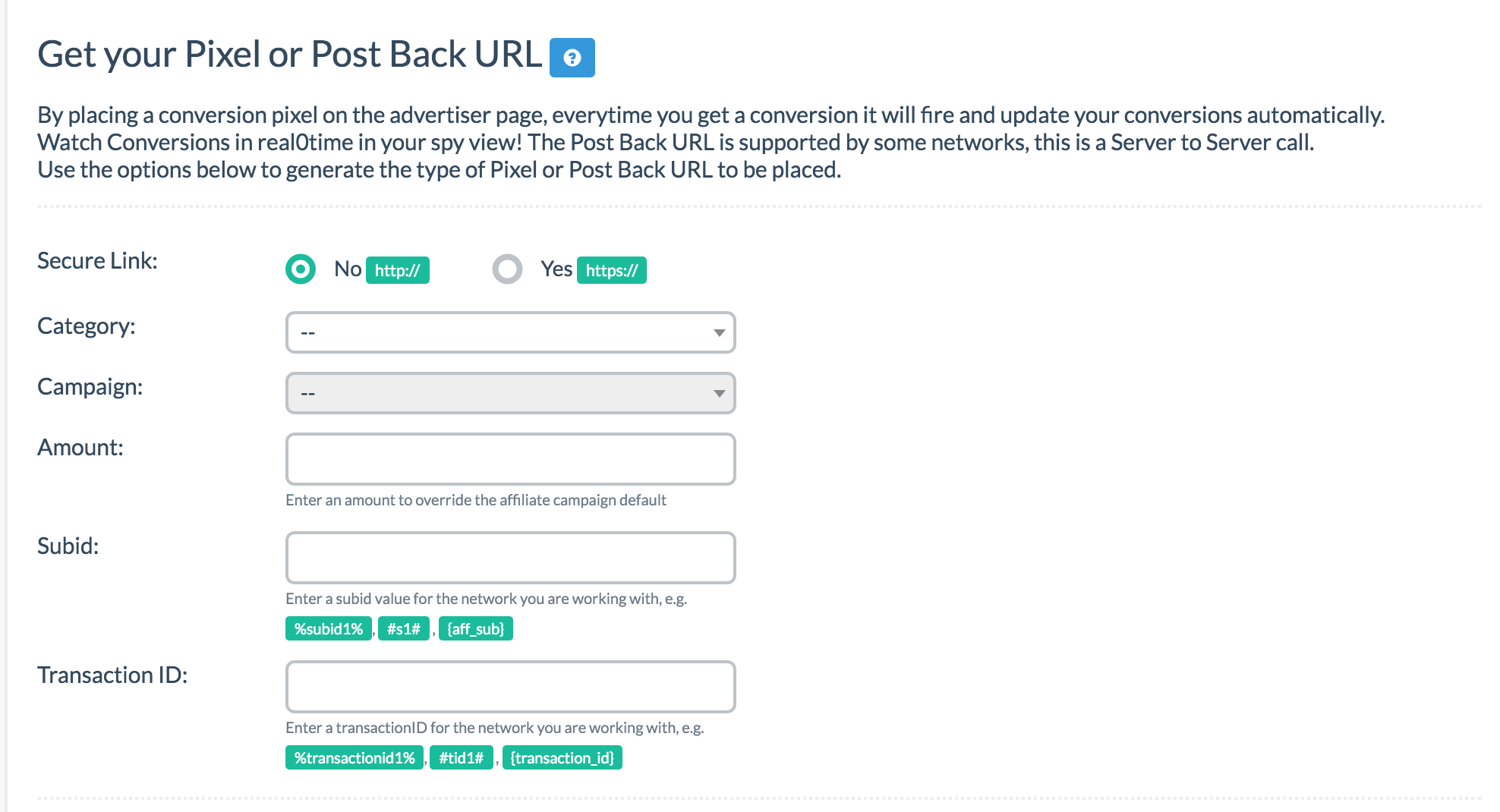This screenshot has height=812, width=1500.
Task: Click the #s1# tag
Action: pos(403,629)
